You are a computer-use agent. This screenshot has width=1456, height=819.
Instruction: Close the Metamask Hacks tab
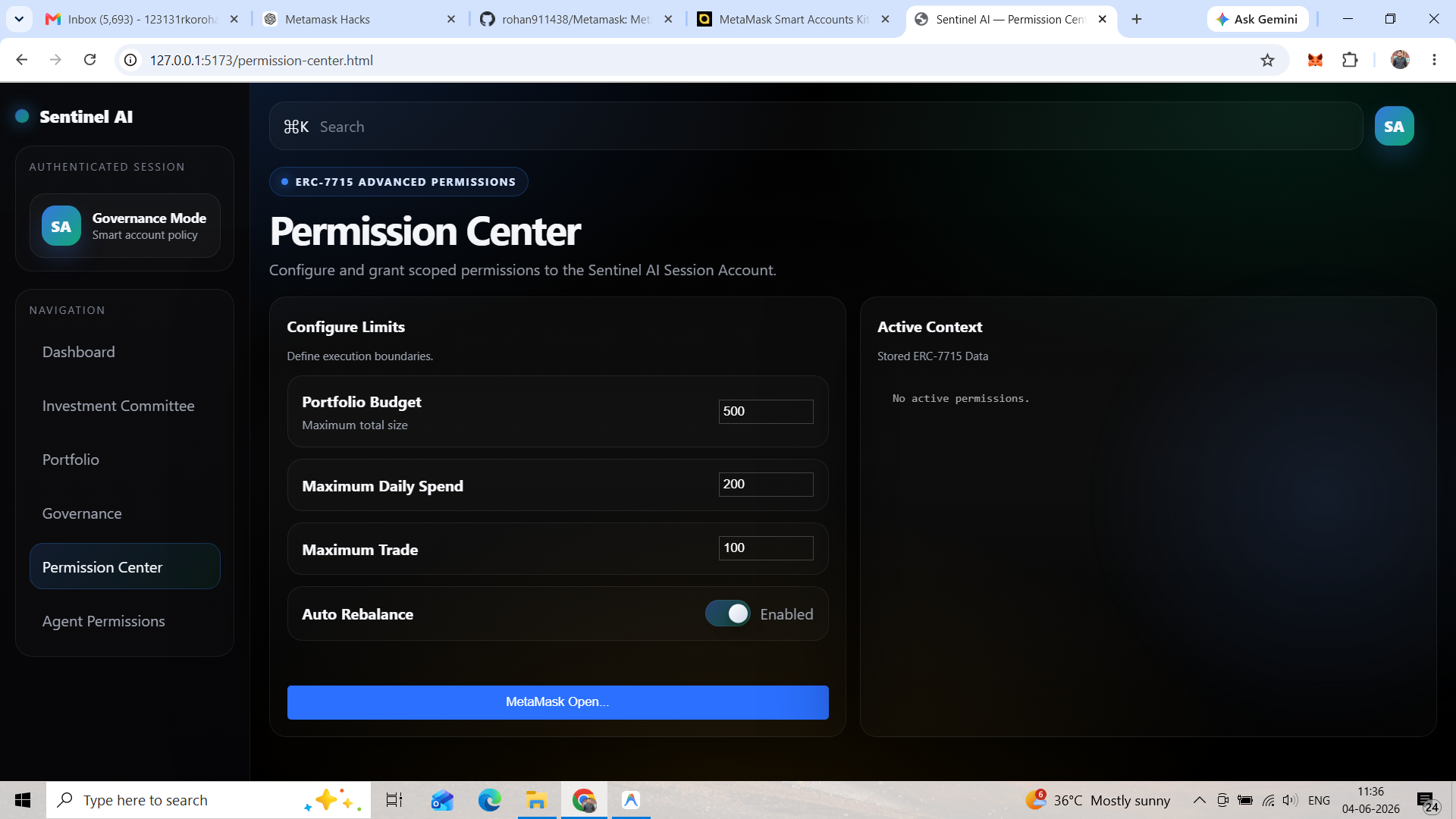click(451, 19)
